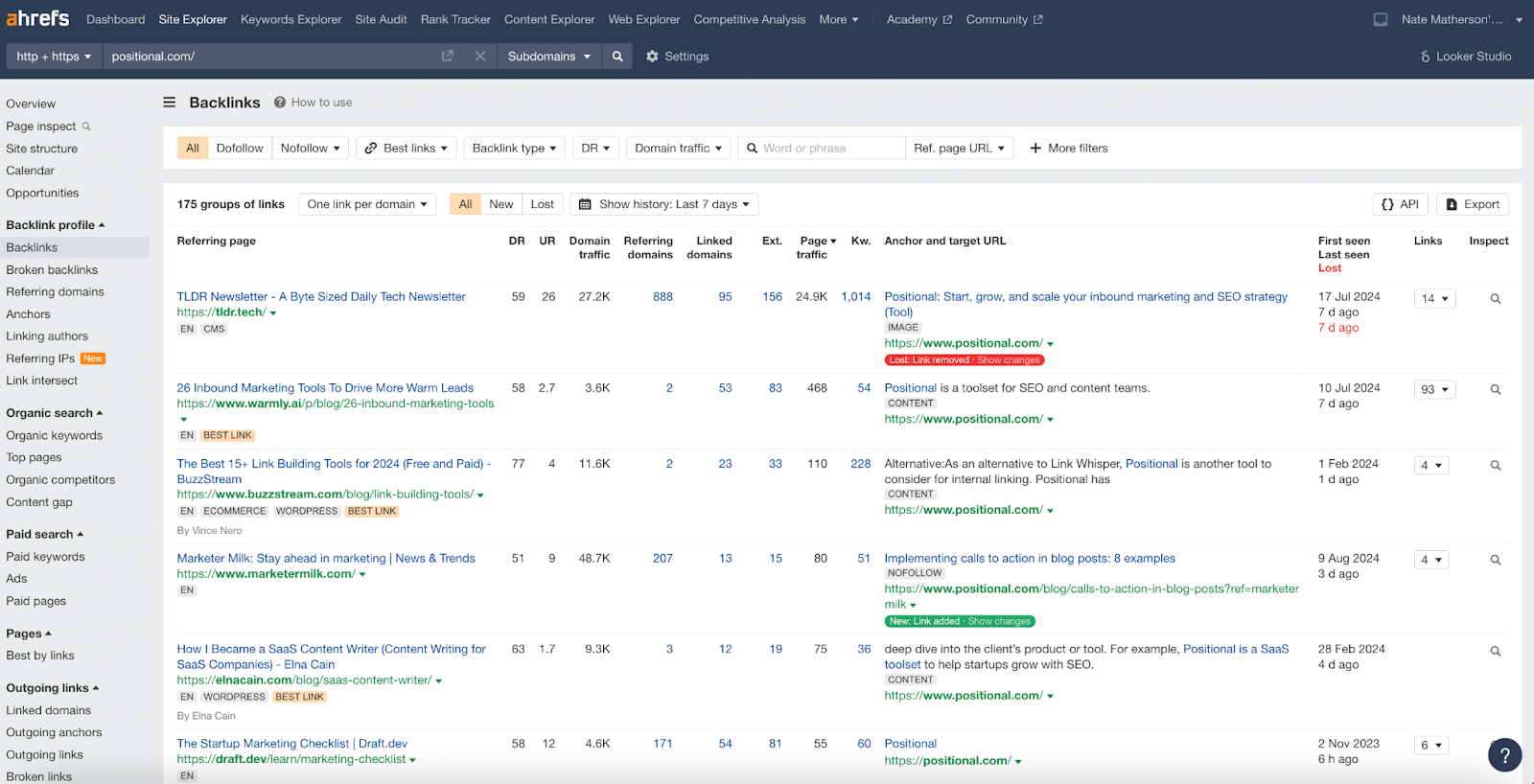Inspect the TLDR Newsletter row

tap(1496, 299)
